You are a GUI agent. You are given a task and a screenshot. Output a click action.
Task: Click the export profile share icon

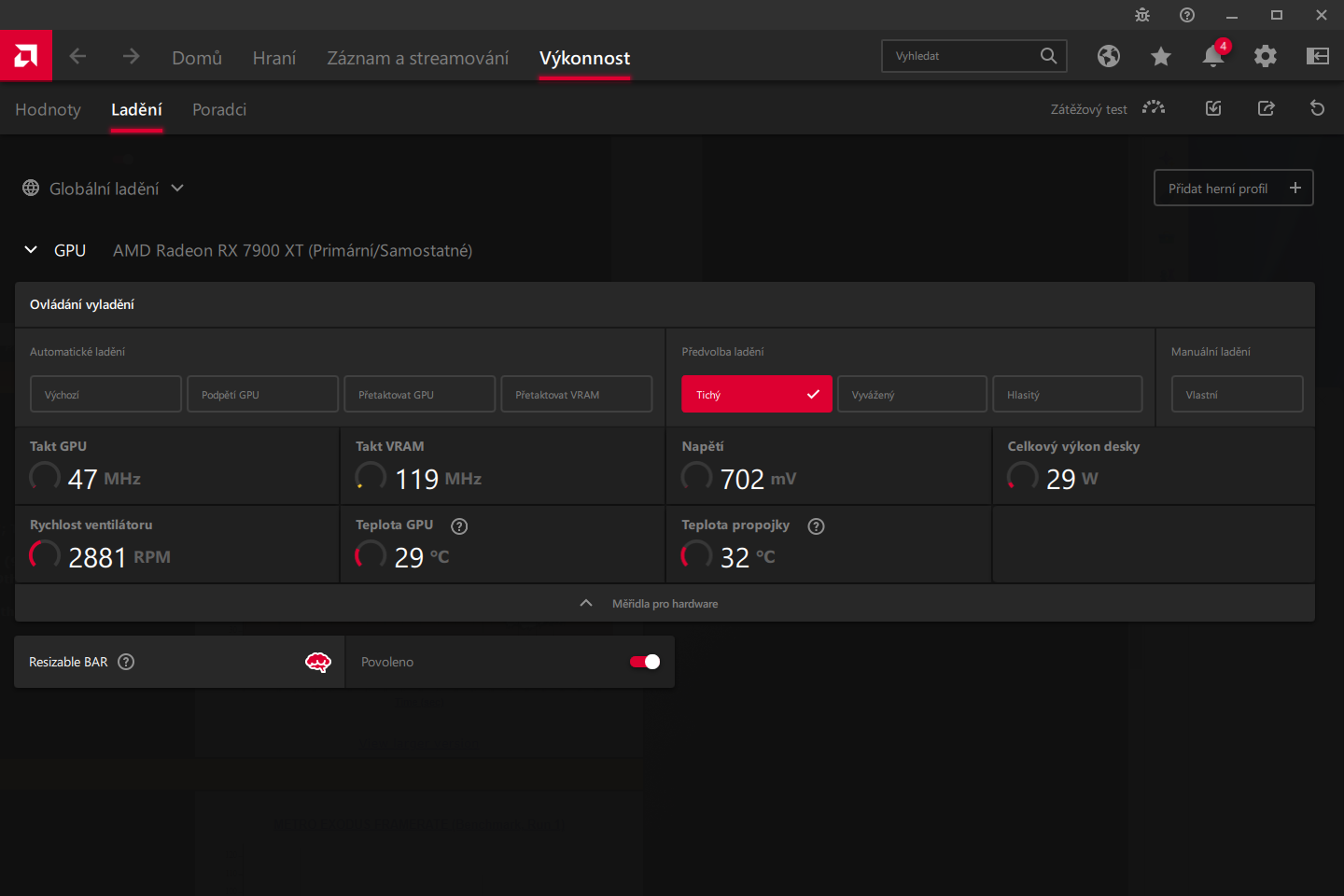1266,108
